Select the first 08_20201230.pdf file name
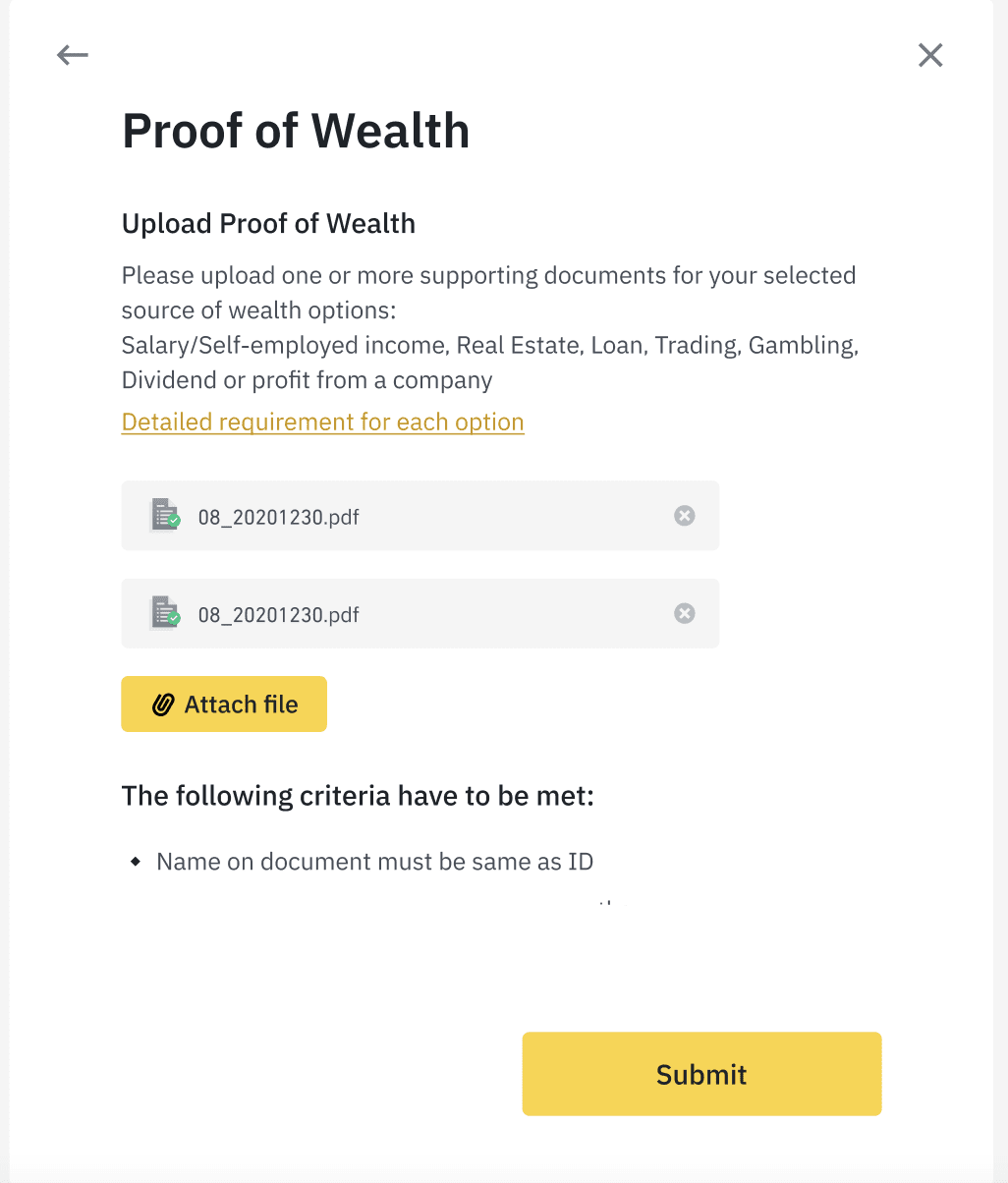1008x1183 pixels. click(x=278, y=517)
